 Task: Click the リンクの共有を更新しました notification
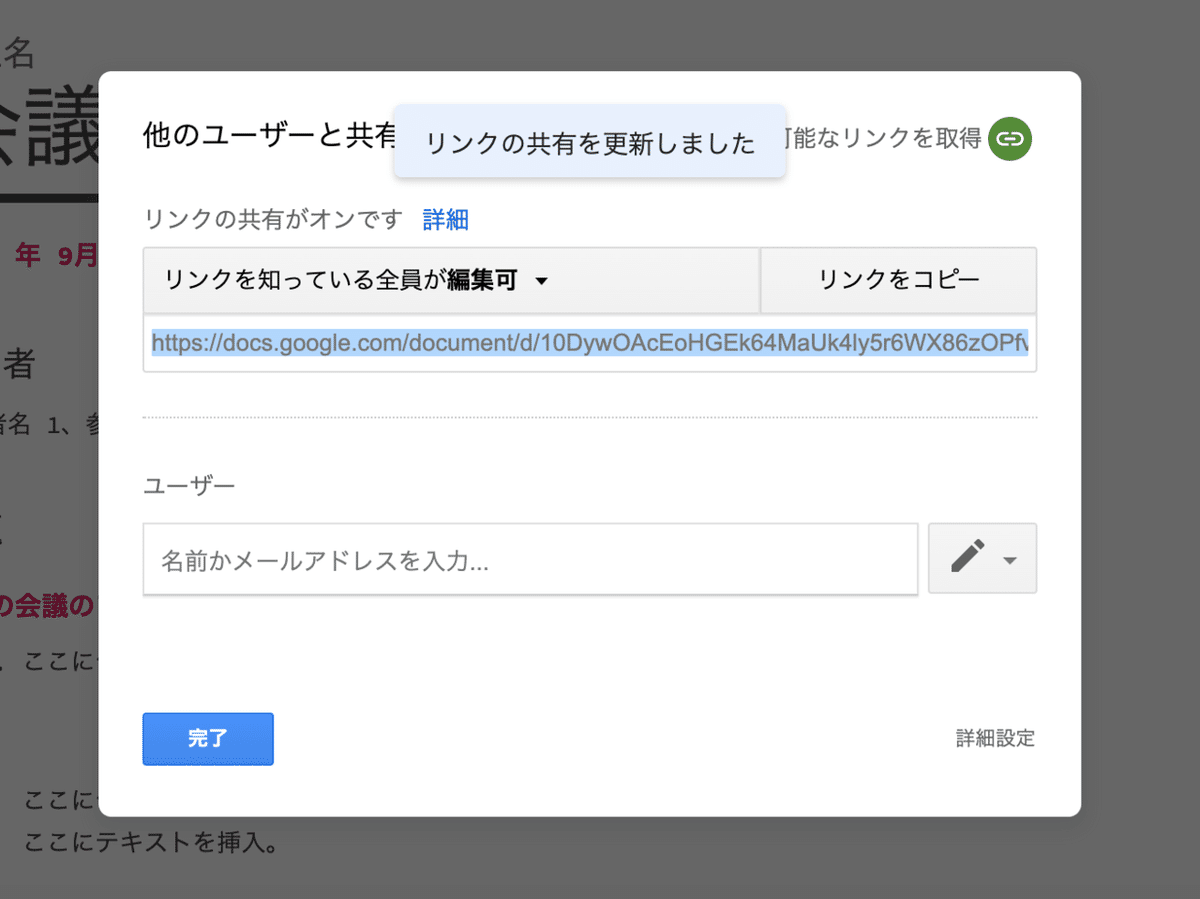coord(589,142)
